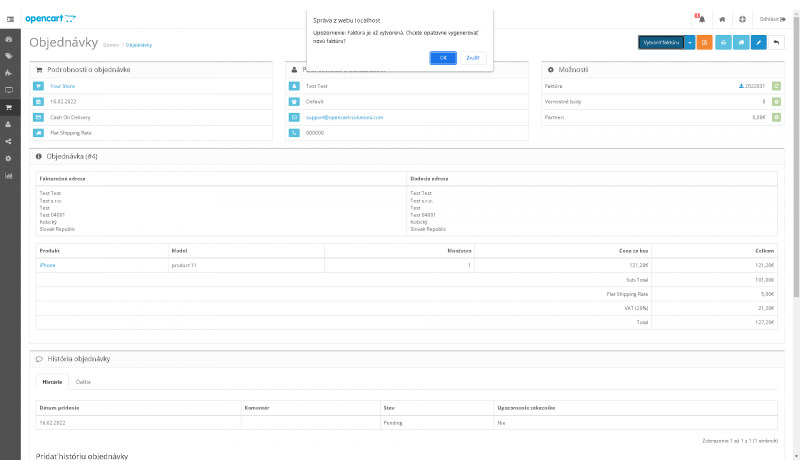Click the iPhone product link

coord(47,265)
